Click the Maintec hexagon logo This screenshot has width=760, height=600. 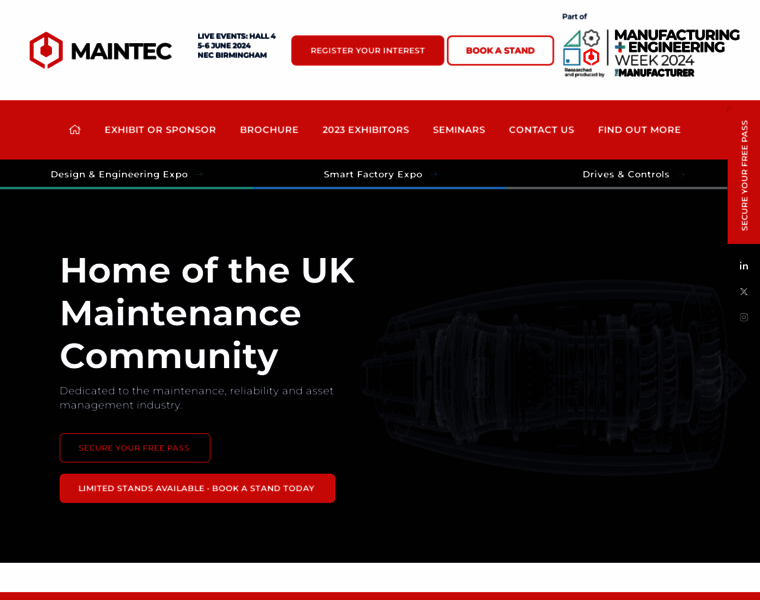tap(46, 50)
